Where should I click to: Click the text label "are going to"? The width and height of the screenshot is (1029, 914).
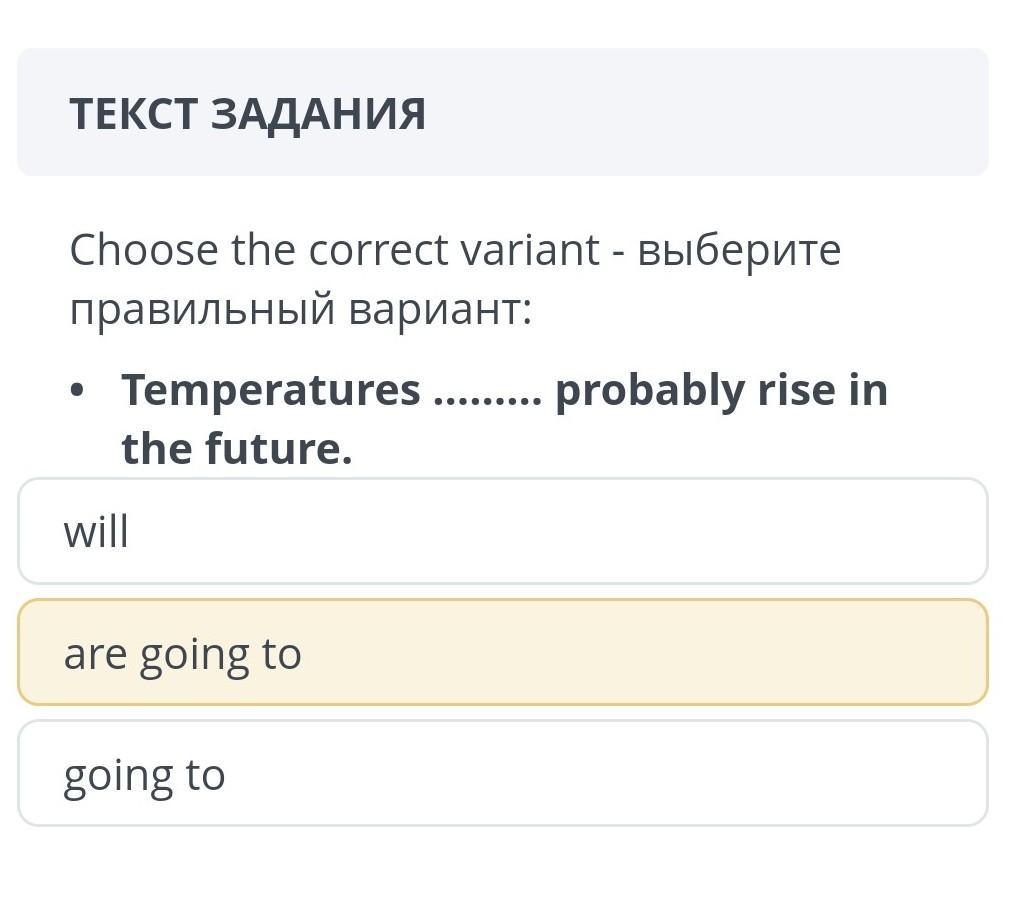tap(182, 655)
